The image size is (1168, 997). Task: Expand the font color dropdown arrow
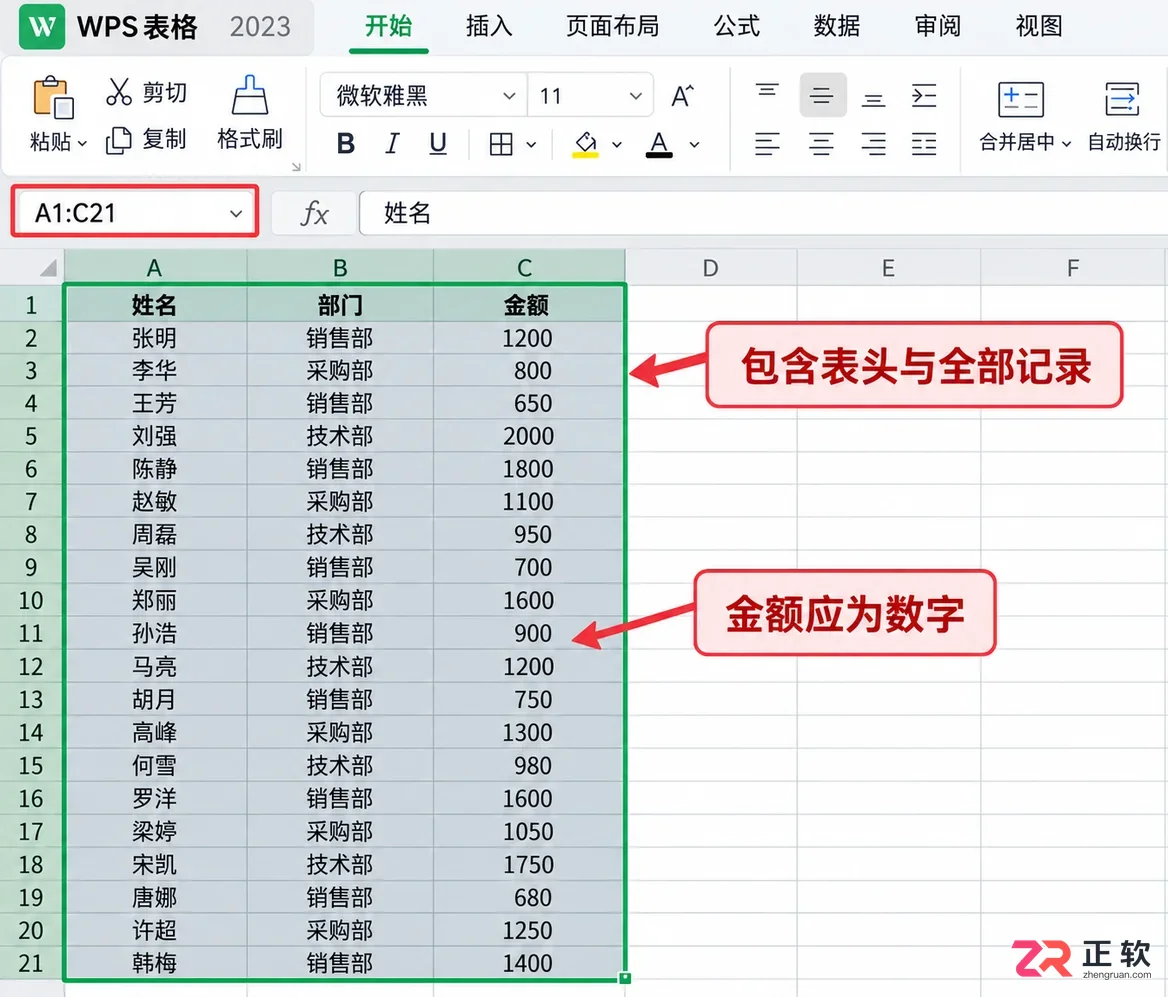click(694, 145)
